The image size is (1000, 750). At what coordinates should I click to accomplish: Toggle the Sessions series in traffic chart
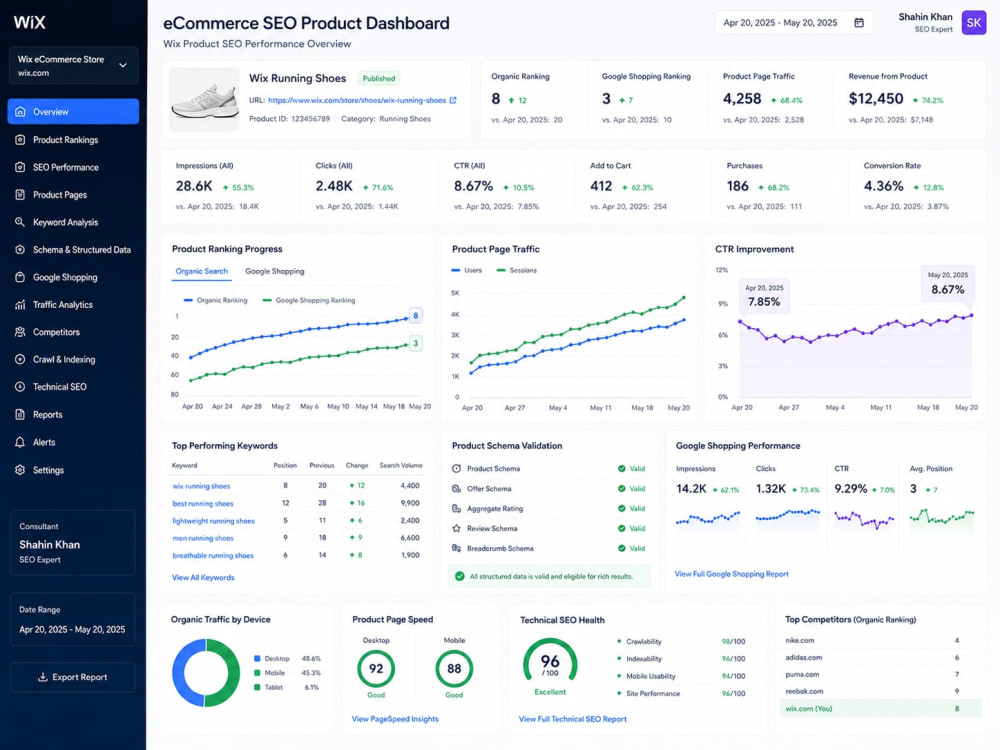pyautogui.click(x=517, y=270)
